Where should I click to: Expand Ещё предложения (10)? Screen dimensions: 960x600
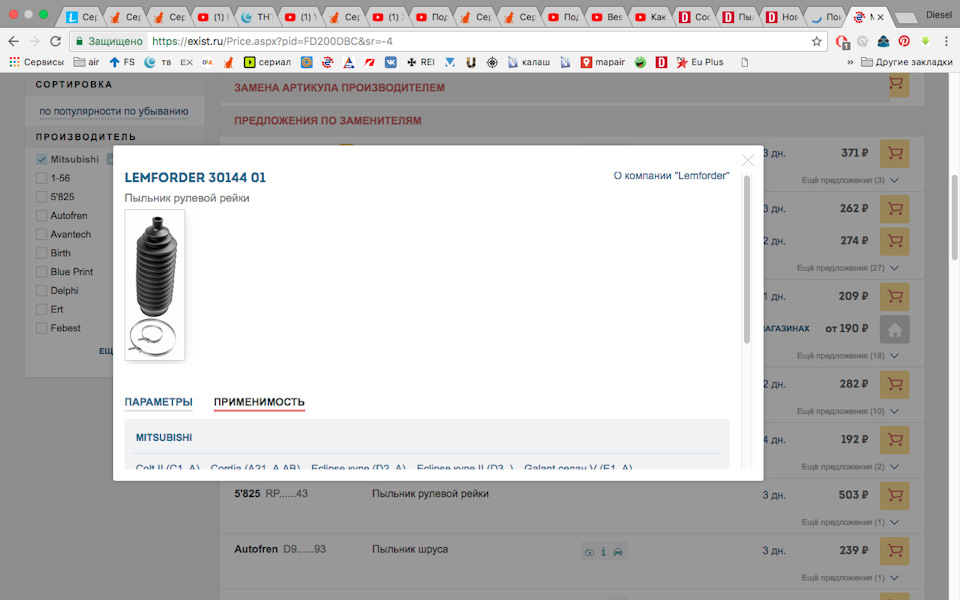point(847,411)
